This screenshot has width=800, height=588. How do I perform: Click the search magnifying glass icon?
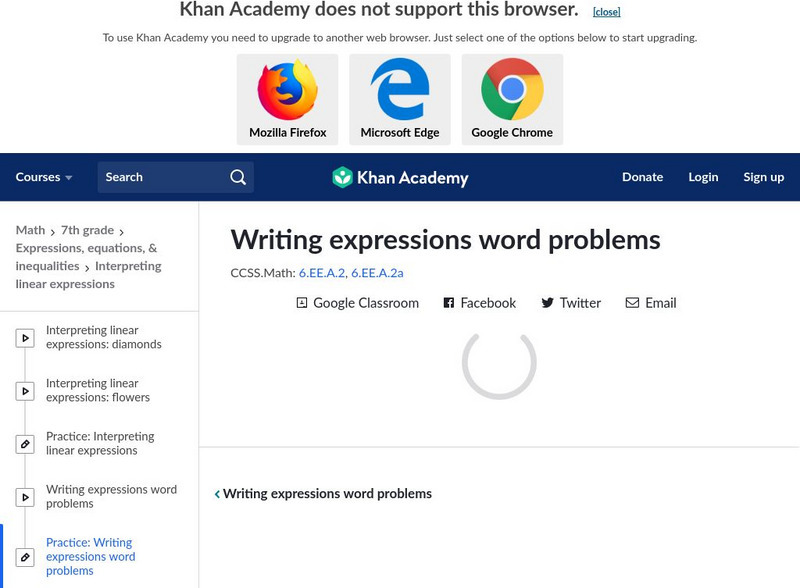(238, 177)
